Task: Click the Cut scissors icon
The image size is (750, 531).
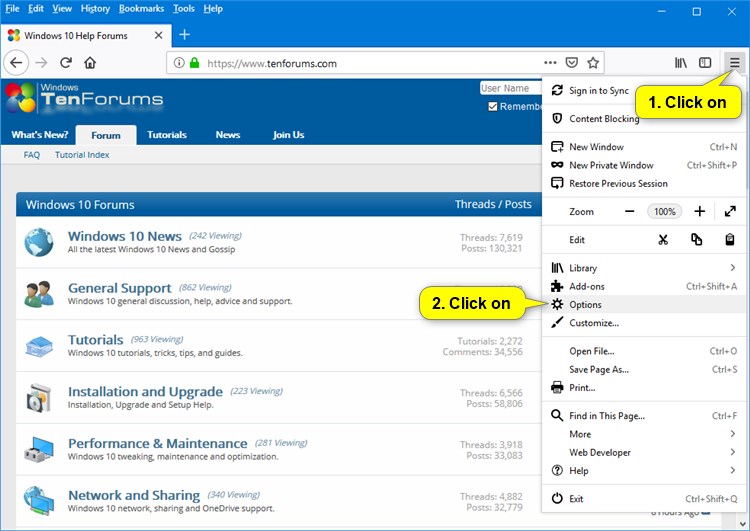Action: point(662,240)
